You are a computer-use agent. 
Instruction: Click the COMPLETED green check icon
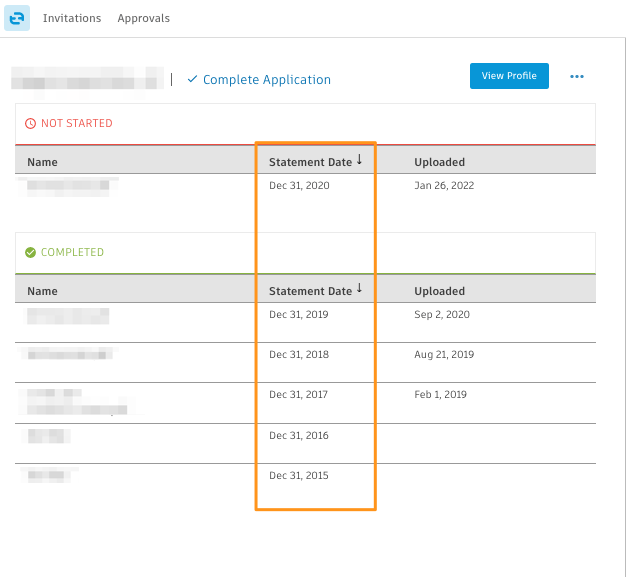coord(30,252)
